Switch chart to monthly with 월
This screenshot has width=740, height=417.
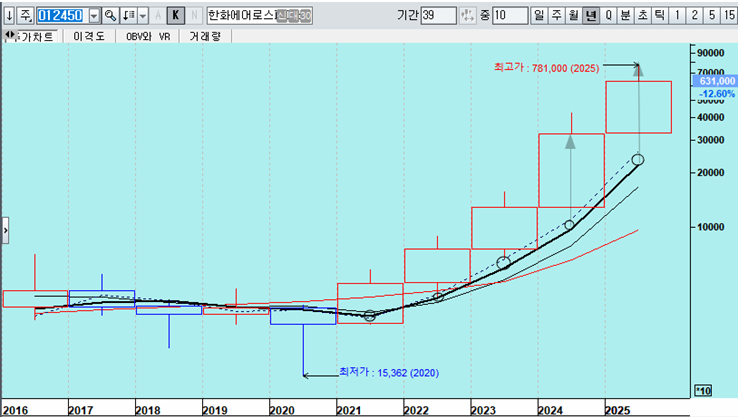[573, 16]
